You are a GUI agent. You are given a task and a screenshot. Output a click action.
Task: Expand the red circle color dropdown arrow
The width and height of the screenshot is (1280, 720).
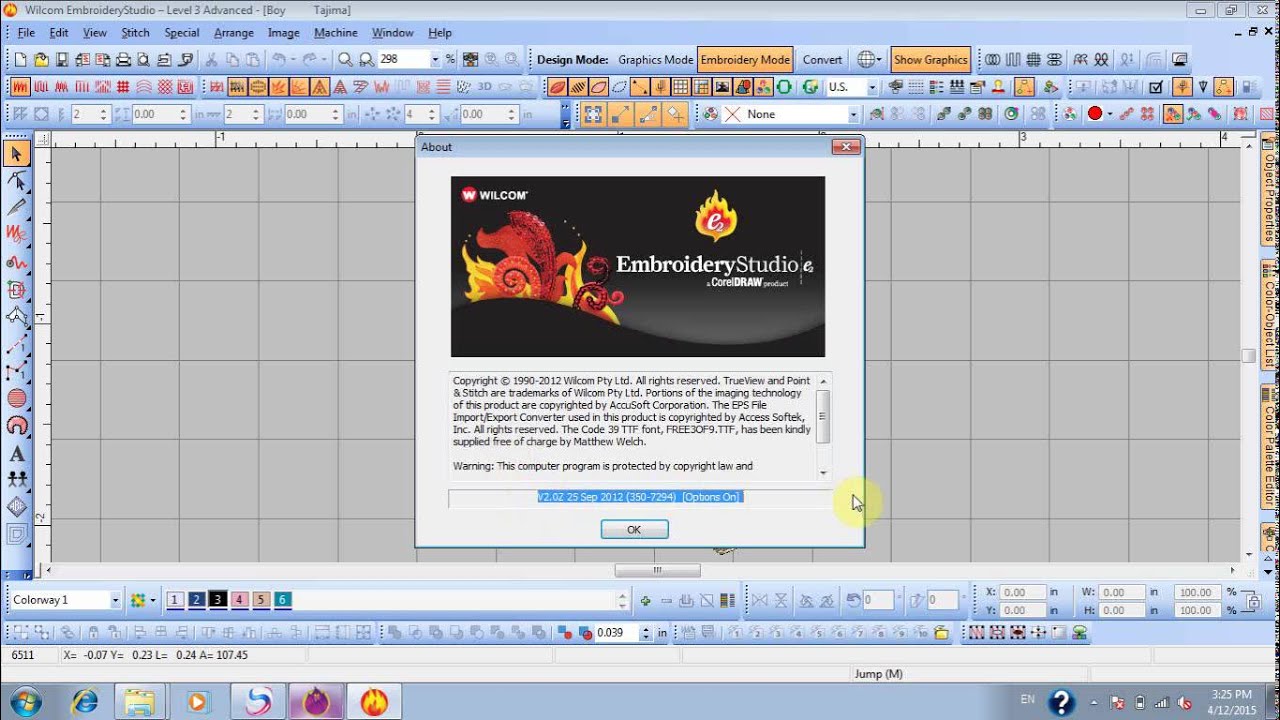click(1108, 114)
